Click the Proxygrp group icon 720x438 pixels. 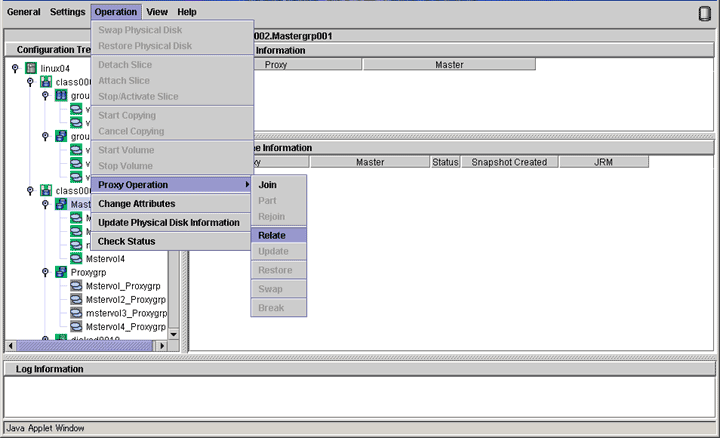pyautogui.click(x=61, y=272)
